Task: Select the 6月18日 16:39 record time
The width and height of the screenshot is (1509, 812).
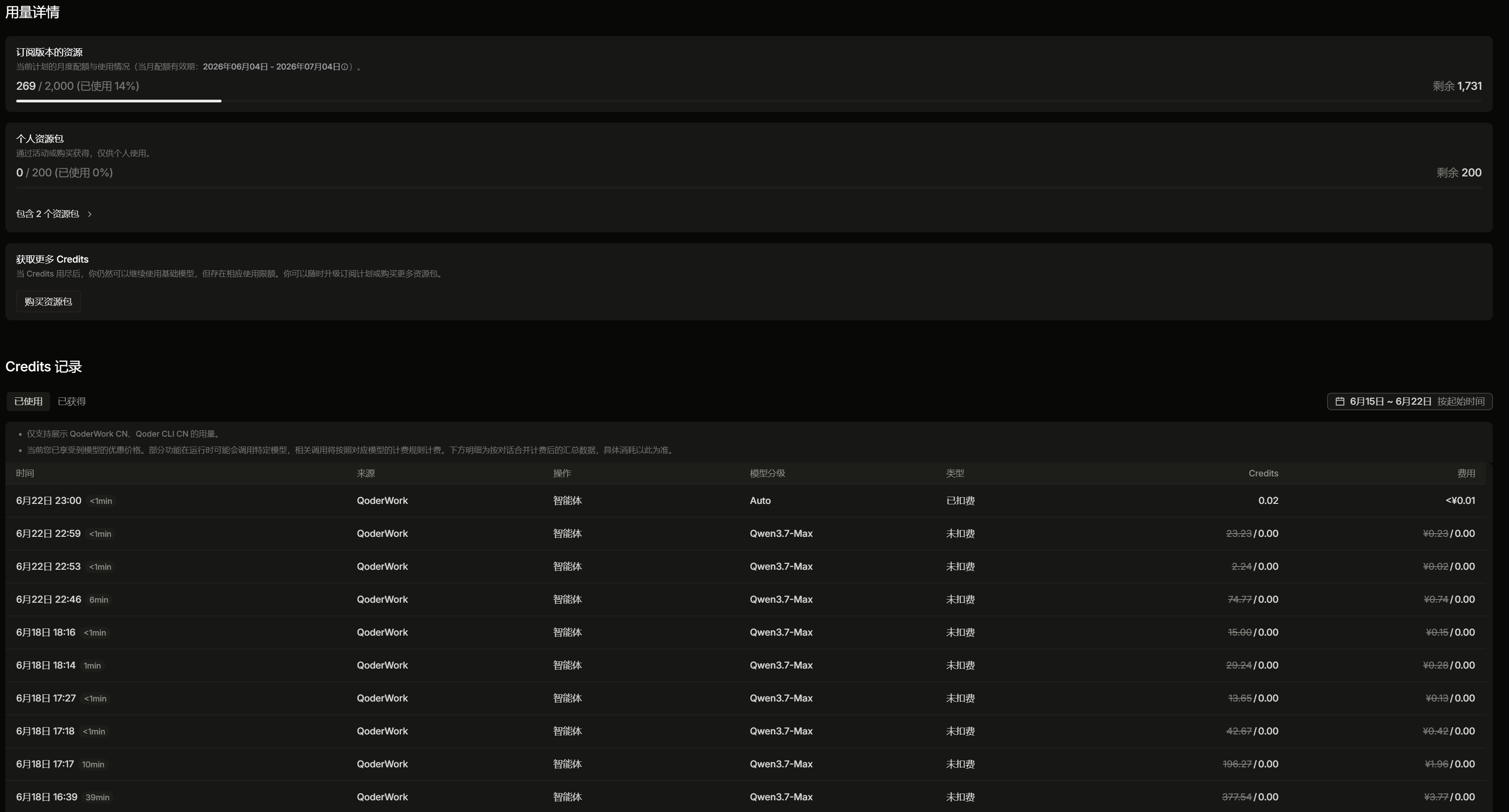Action: 47,797
